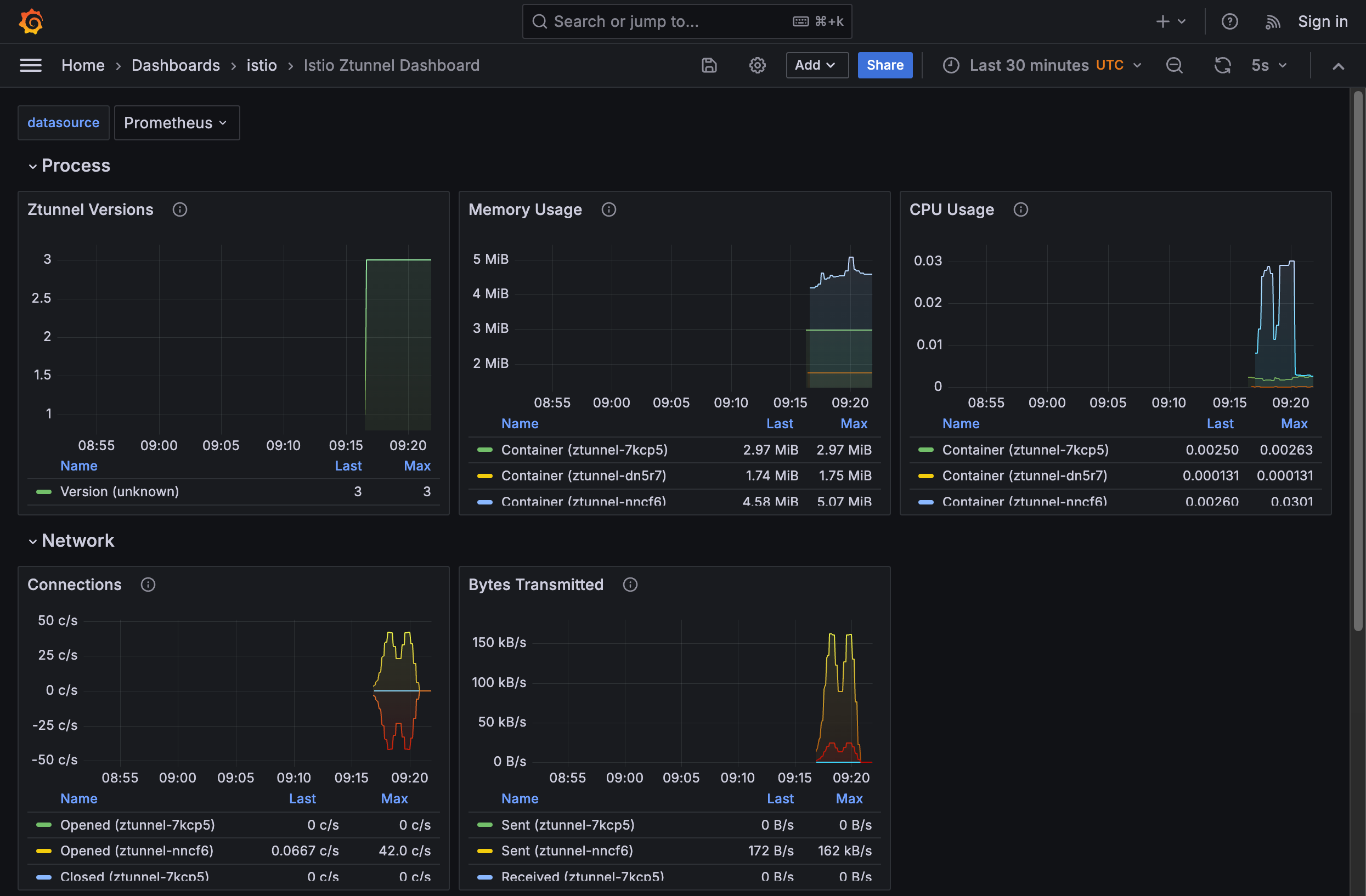Click the Grafana logo

click(x=31, y=21)
